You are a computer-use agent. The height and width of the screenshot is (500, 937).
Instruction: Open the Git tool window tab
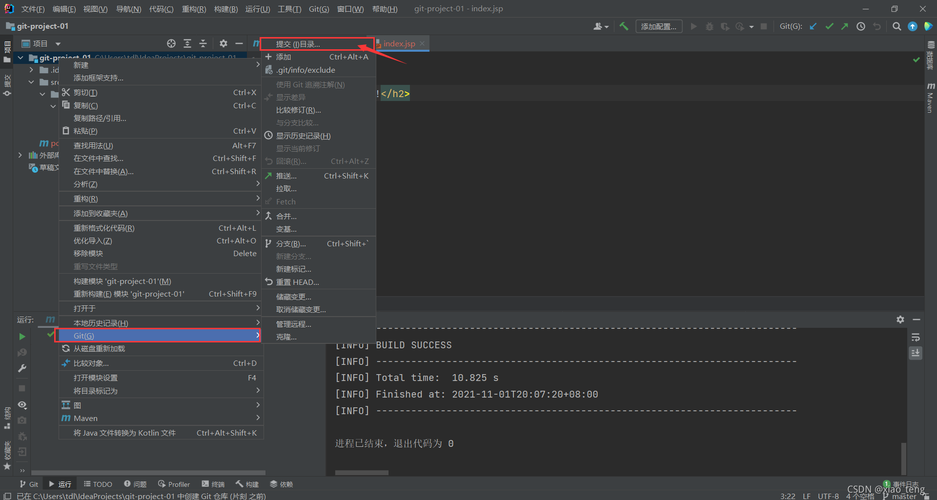tap(29, 484)
